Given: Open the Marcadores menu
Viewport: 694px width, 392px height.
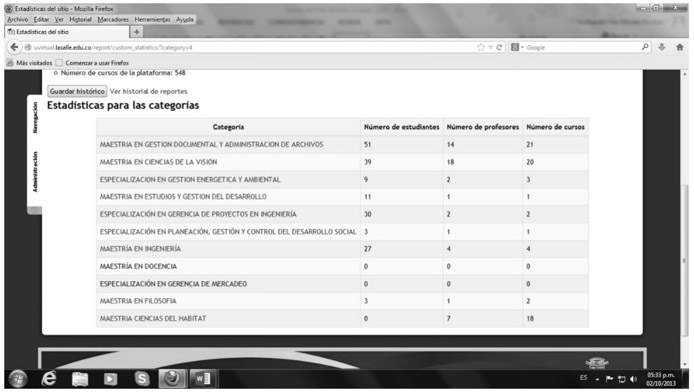Looking at the screenshot, I should [113, 19].
